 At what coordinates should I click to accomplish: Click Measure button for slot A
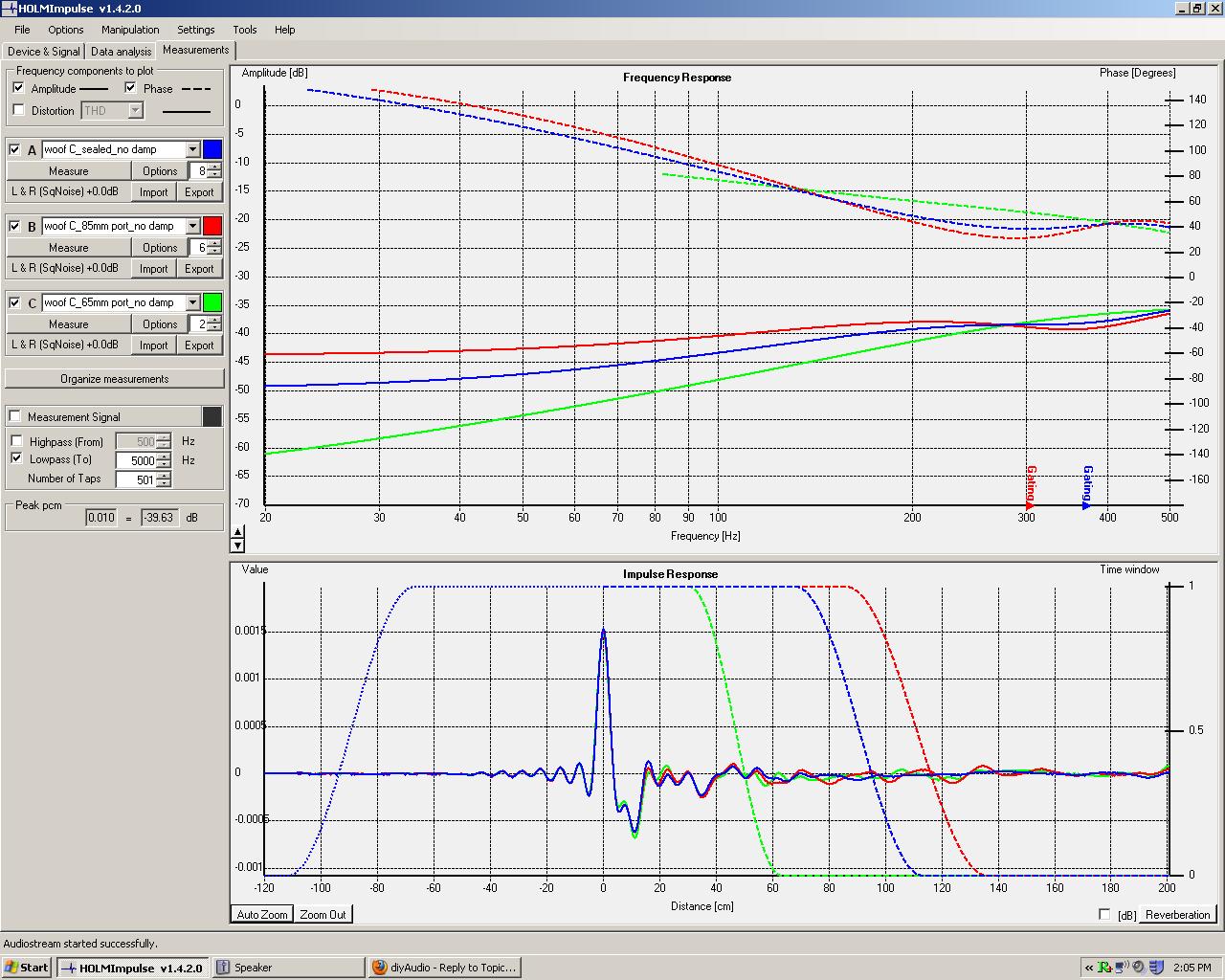pos(68,170)
